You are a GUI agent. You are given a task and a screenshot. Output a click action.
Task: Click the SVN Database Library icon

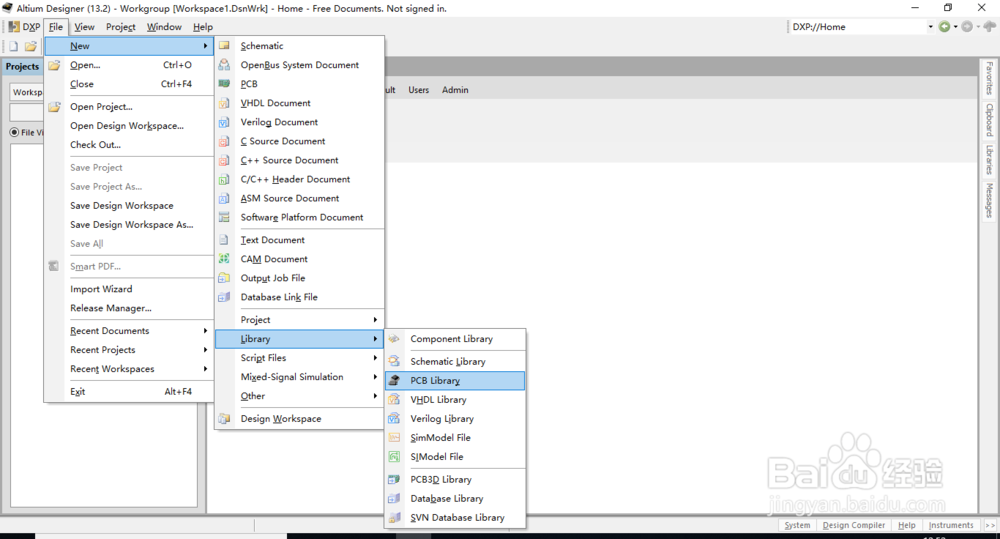point(394,517)
